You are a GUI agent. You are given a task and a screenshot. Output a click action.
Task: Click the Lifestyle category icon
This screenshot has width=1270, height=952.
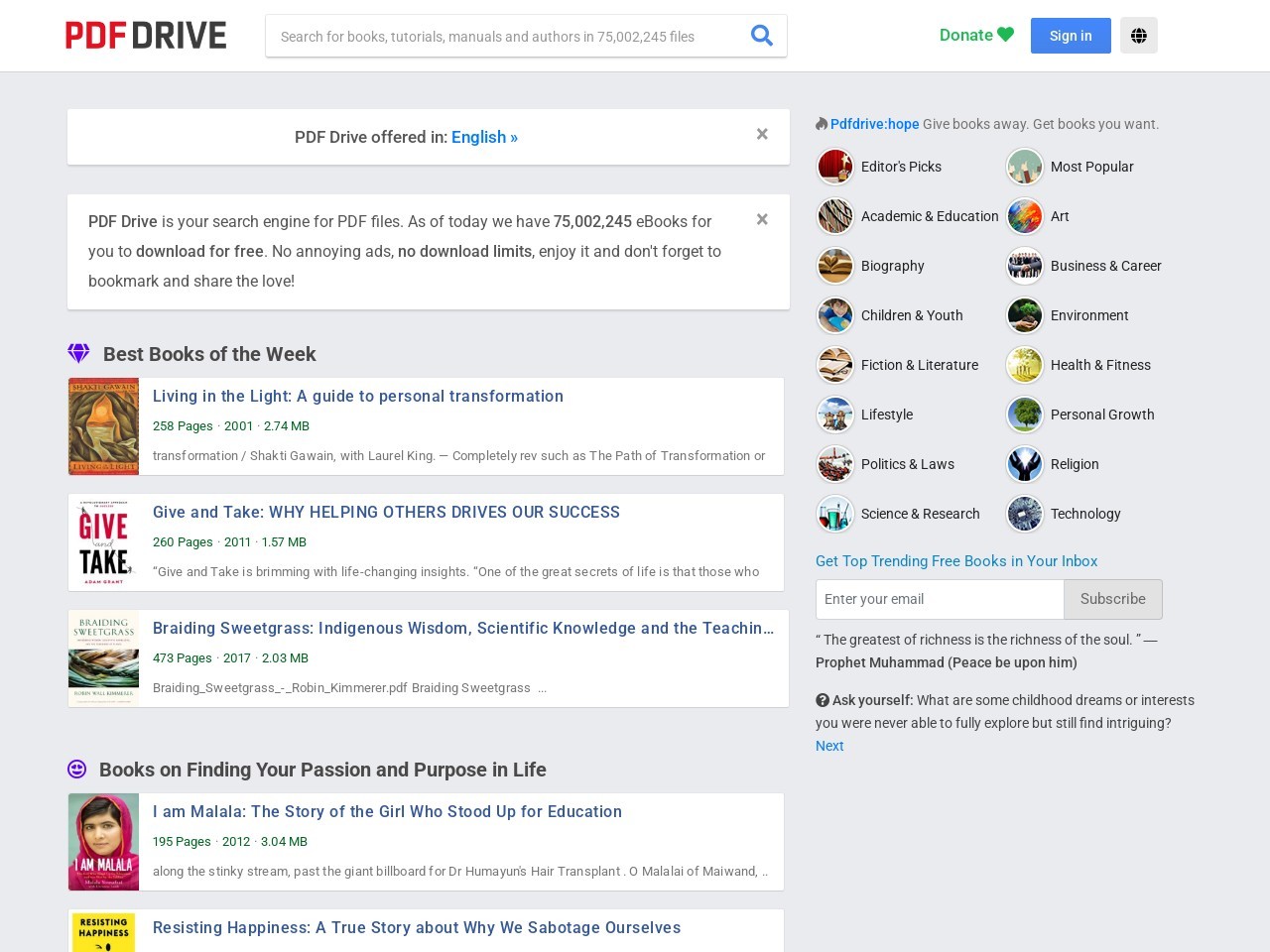[x=835, y=415]
